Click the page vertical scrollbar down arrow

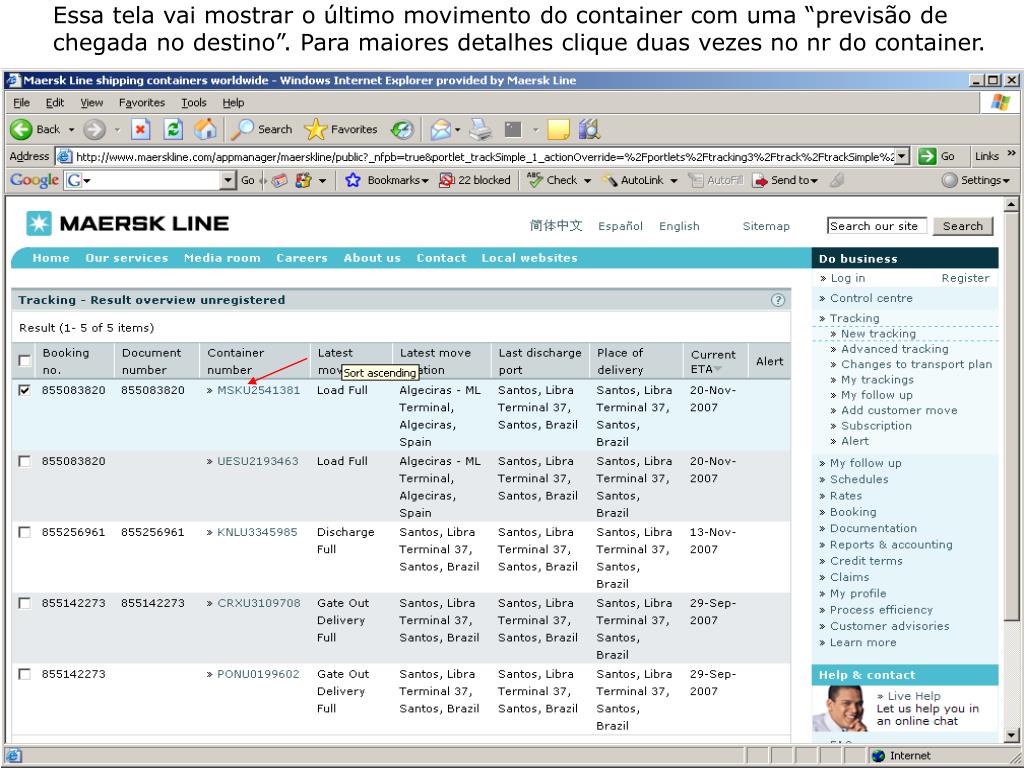click(1011, 735)
